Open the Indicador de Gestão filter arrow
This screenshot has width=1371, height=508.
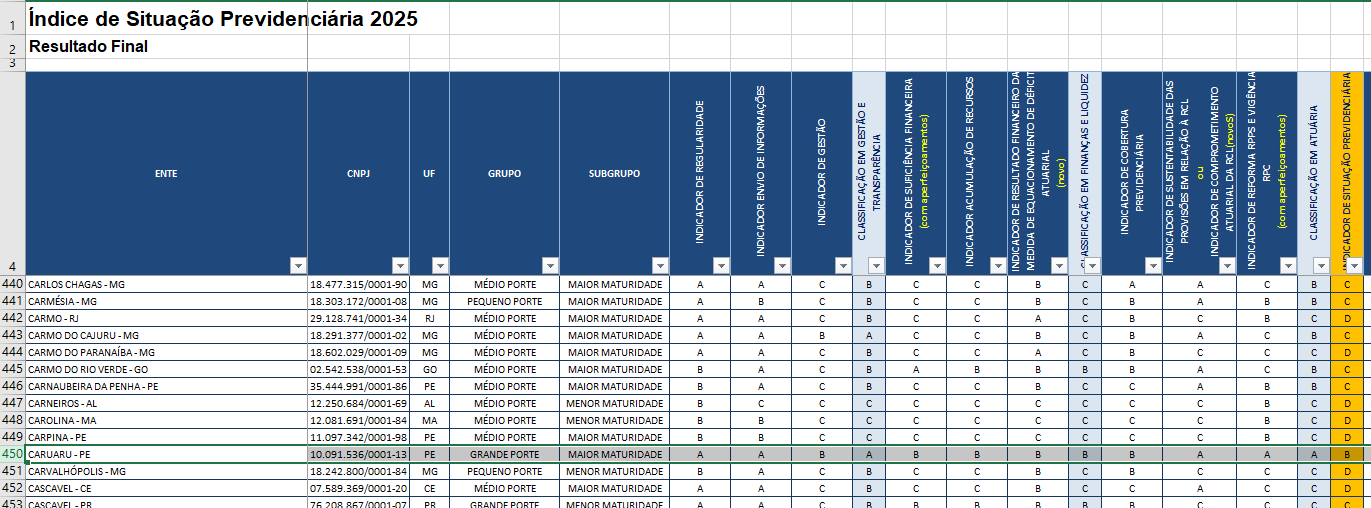pos(842,265)
